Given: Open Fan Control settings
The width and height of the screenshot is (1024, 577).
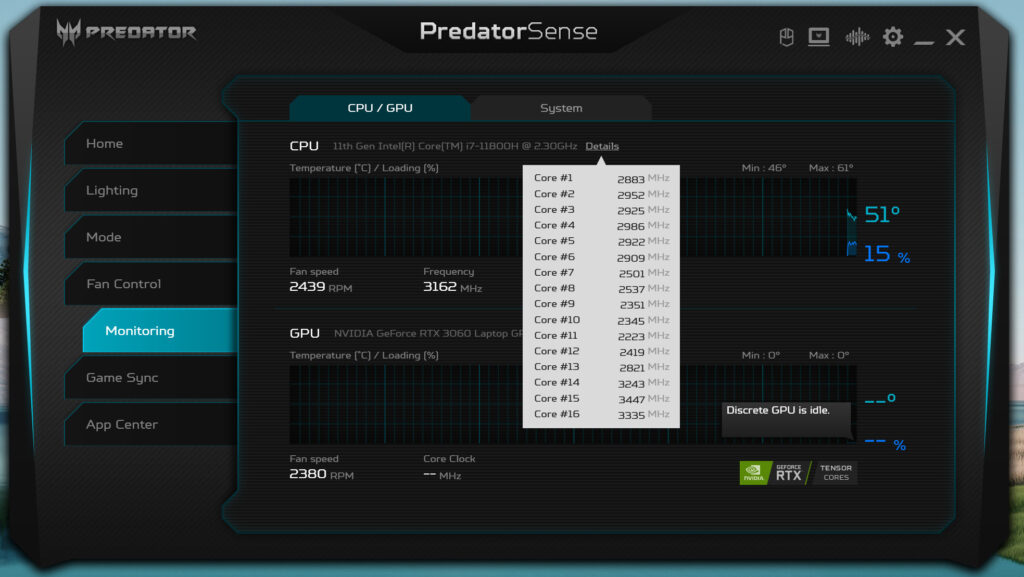Looking at the screenshot, I should pos(151,284).
